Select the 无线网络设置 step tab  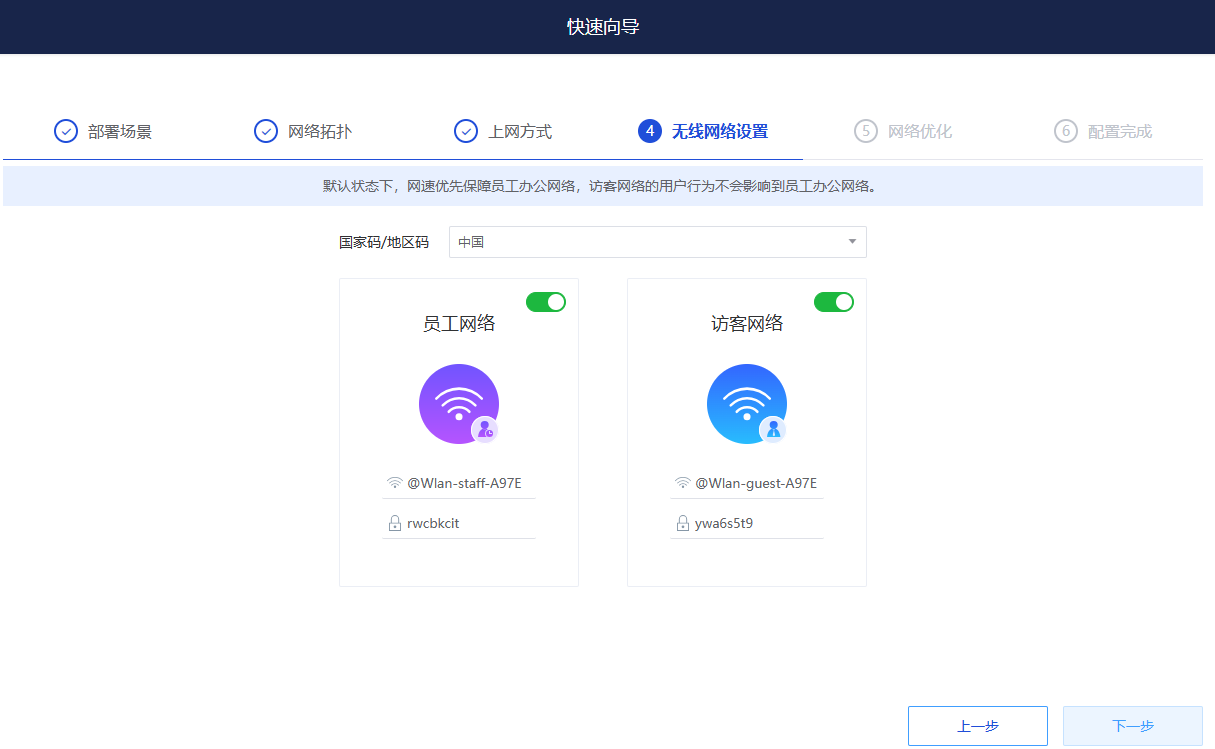(718, 132)
